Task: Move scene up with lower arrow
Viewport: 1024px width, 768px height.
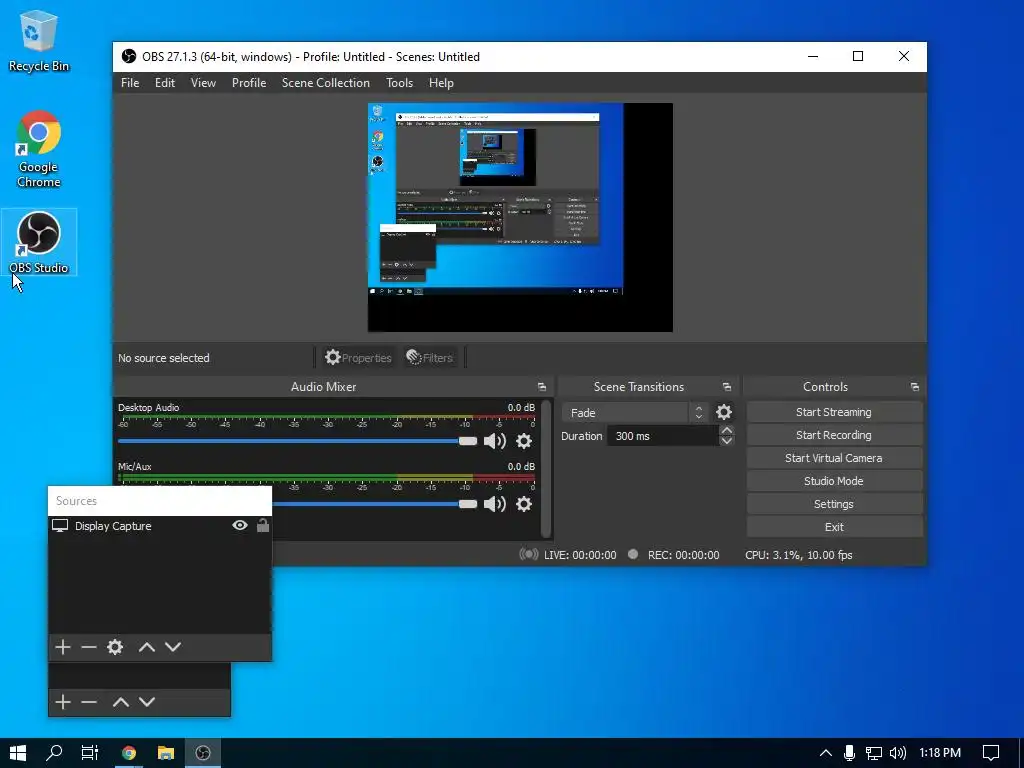Action: pos(121,702)
